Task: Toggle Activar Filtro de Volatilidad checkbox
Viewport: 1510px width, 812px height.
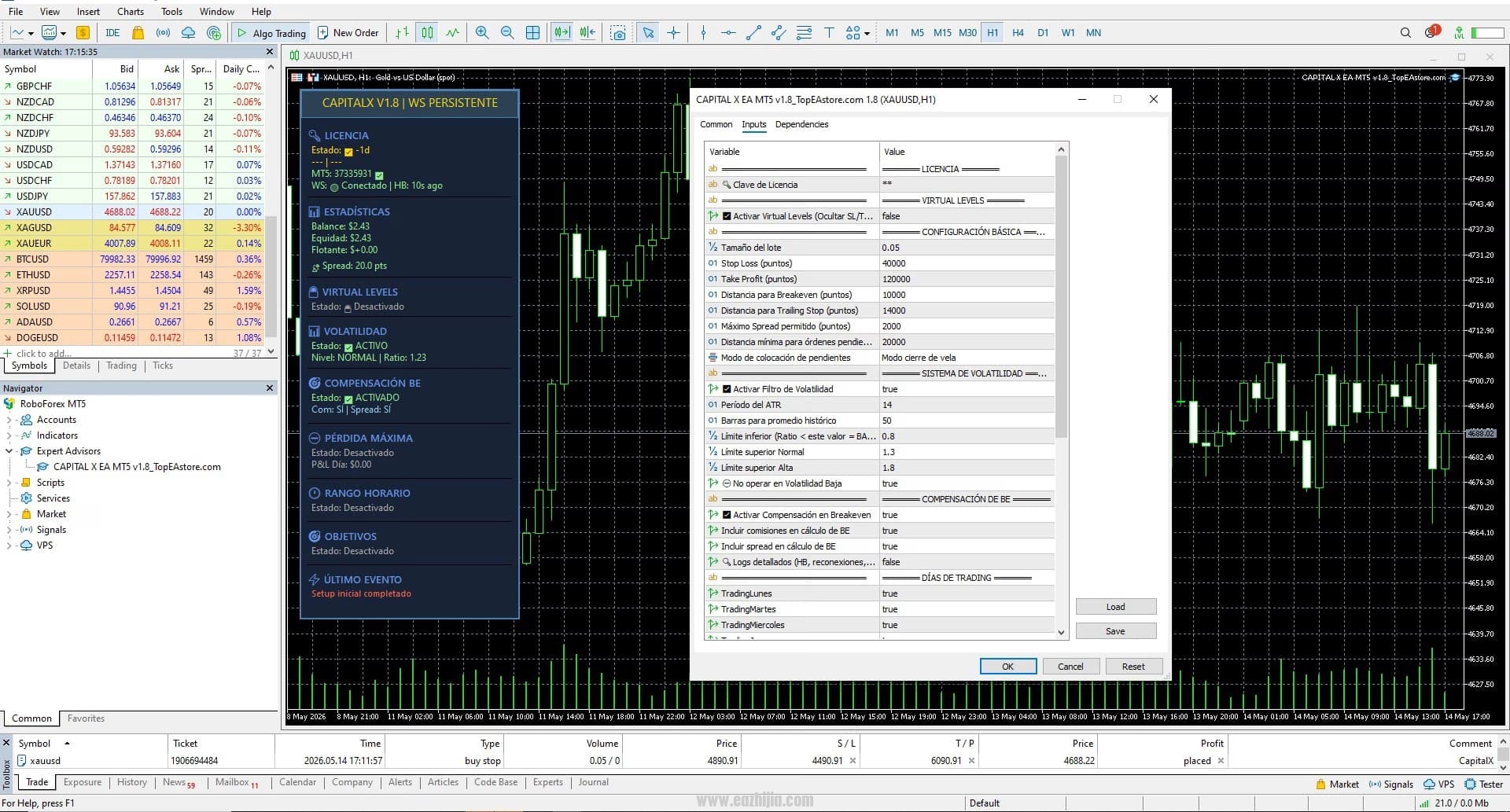Action: coord(727,389)
